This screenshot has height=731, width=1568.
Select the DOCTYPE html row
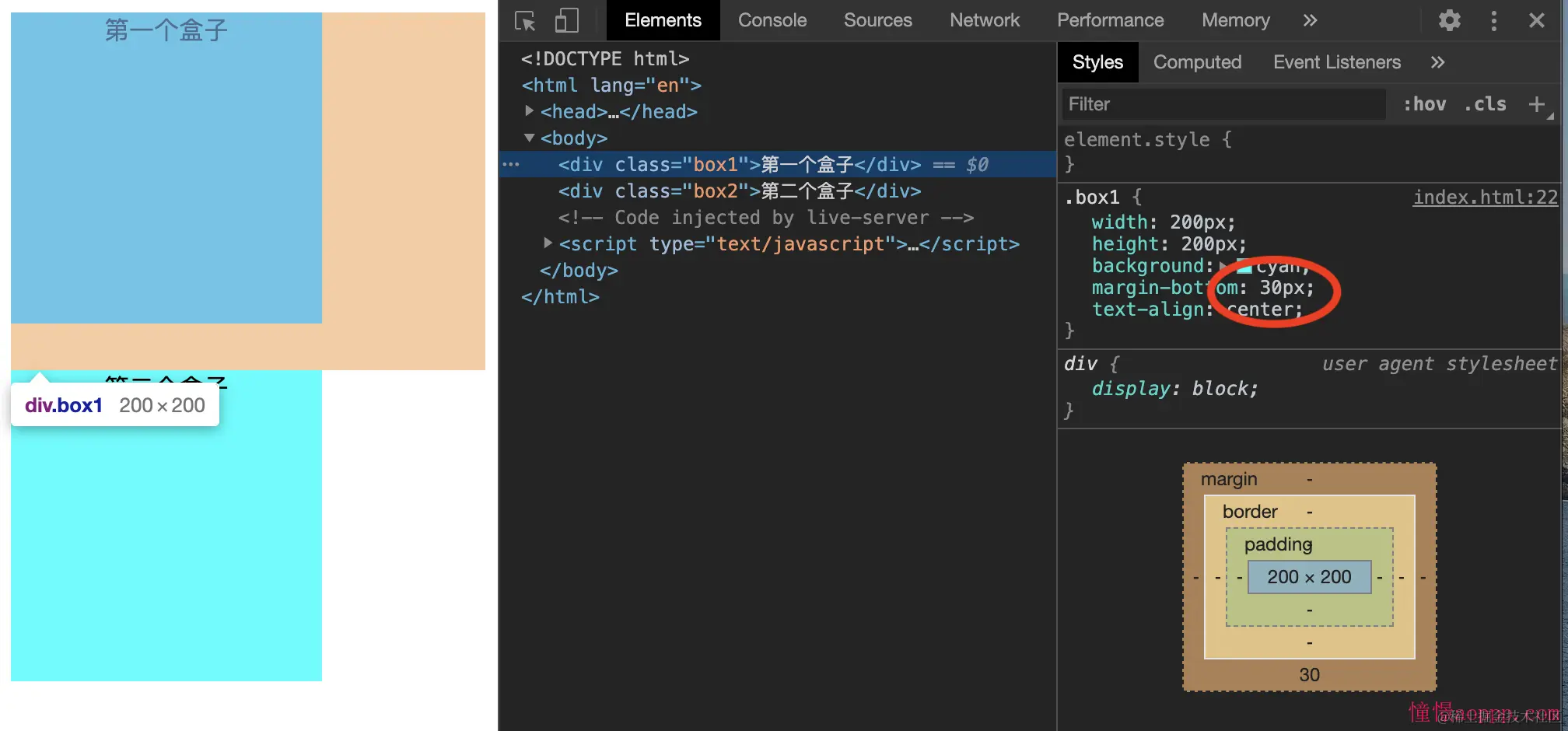click(778, 58)
